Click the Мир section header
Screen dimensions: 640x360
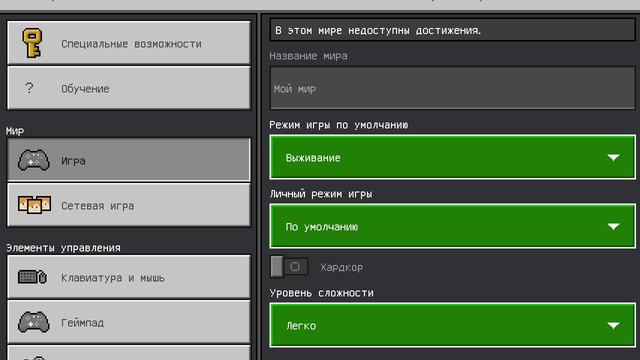[15, 131]
